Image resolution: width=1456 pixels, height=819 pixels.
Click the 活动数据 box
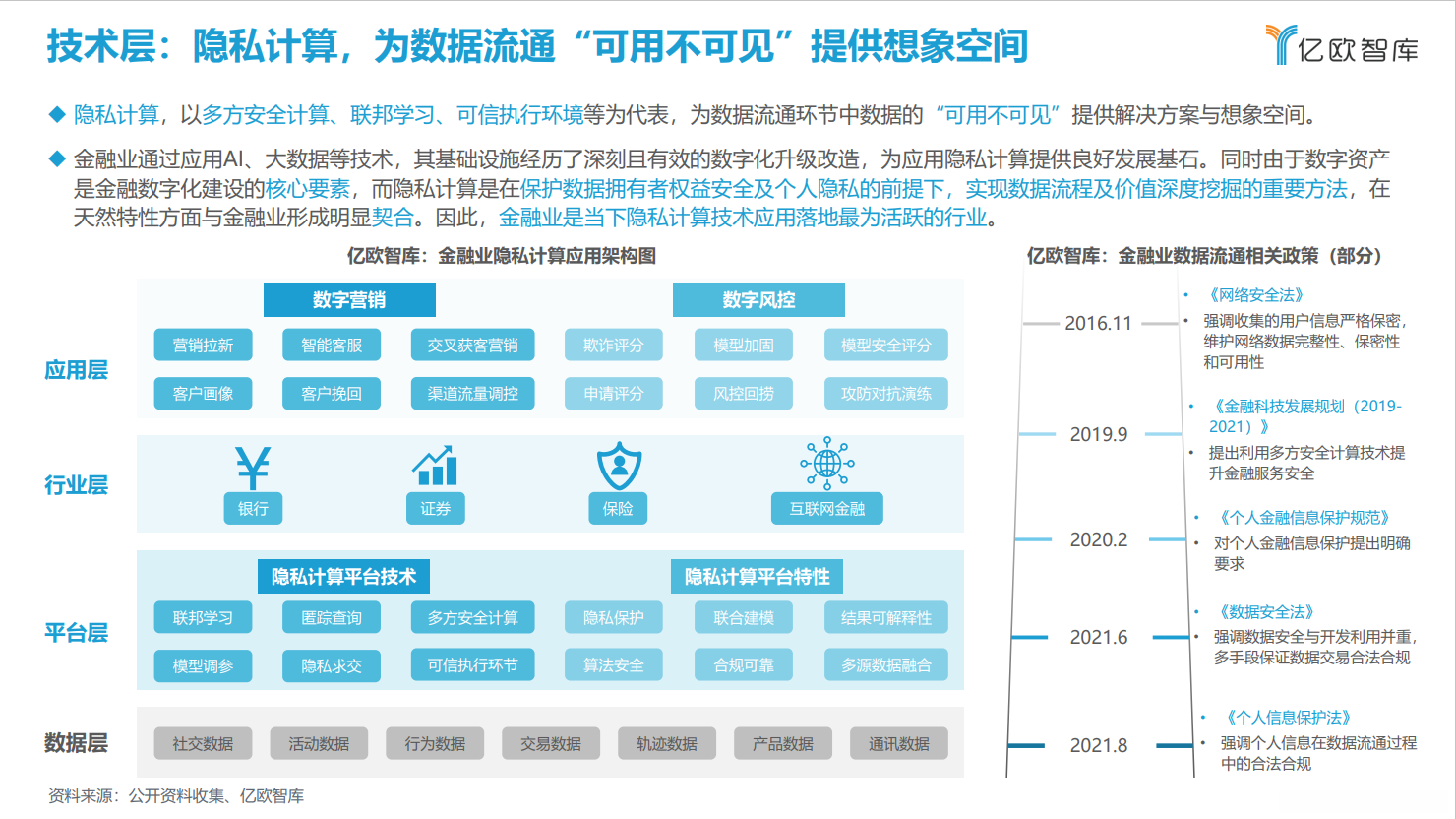tap(319, 744)
